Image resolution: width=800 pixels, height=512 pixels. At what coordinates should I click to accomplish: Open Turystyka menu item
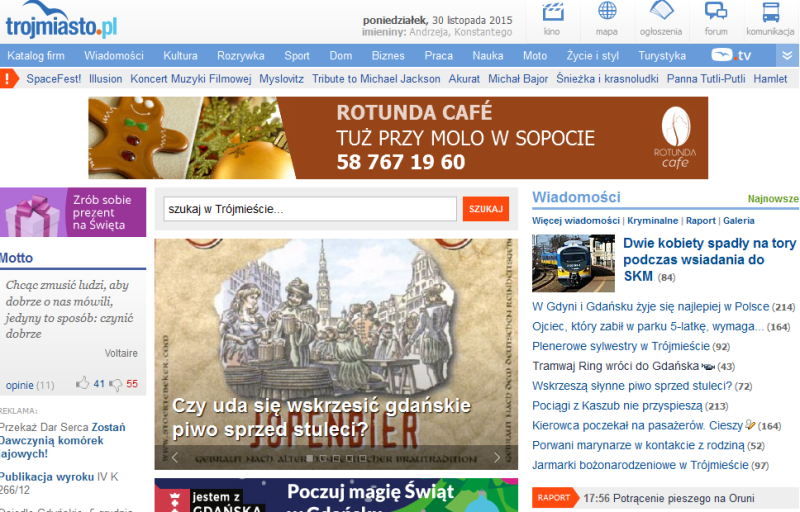662,56
